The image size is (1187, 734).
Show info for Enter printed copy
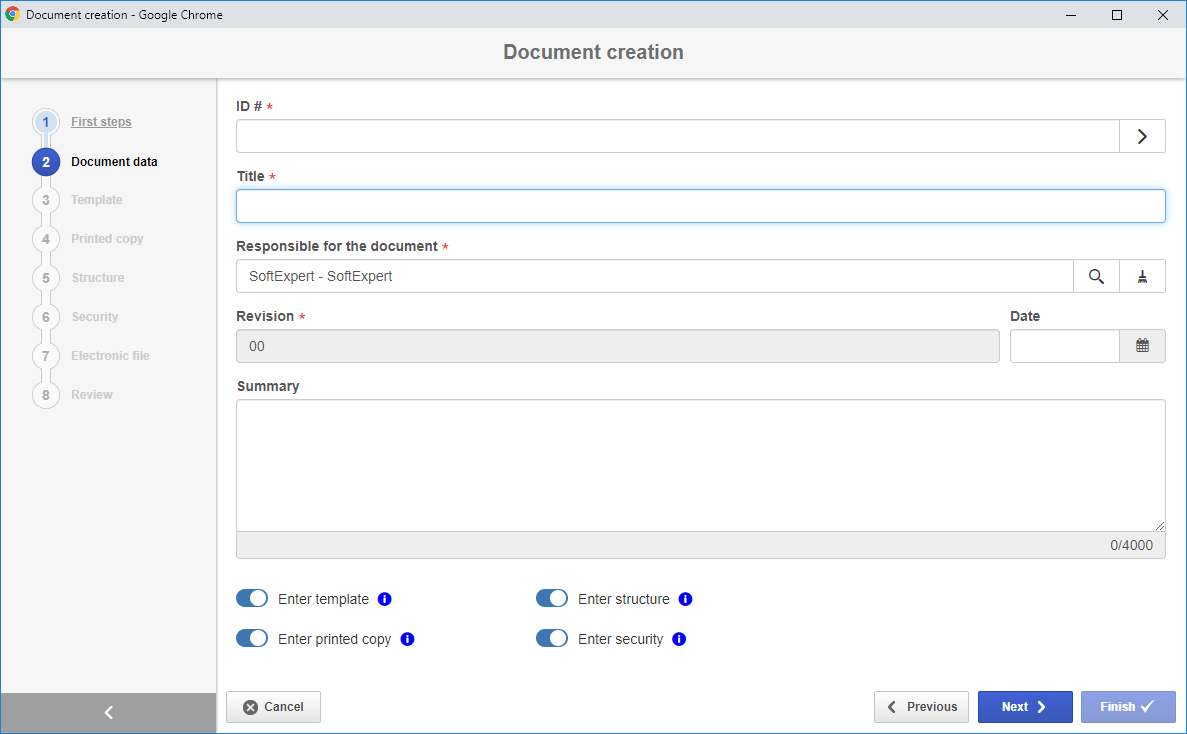pos(407,639)
